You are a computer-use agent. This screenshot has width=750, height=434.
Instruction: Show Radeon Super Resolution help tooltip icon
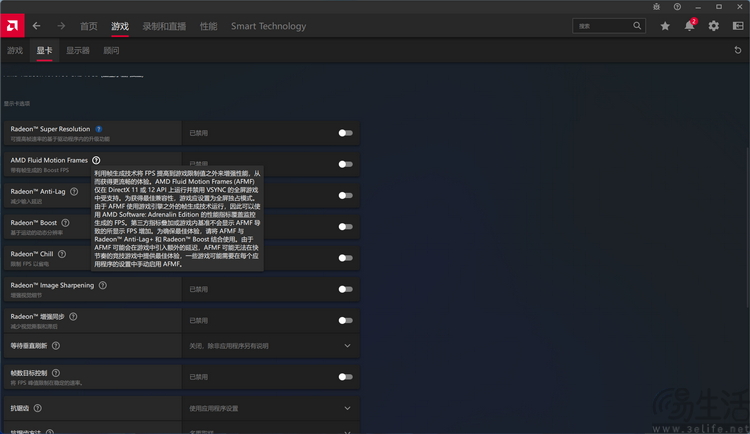99,129
